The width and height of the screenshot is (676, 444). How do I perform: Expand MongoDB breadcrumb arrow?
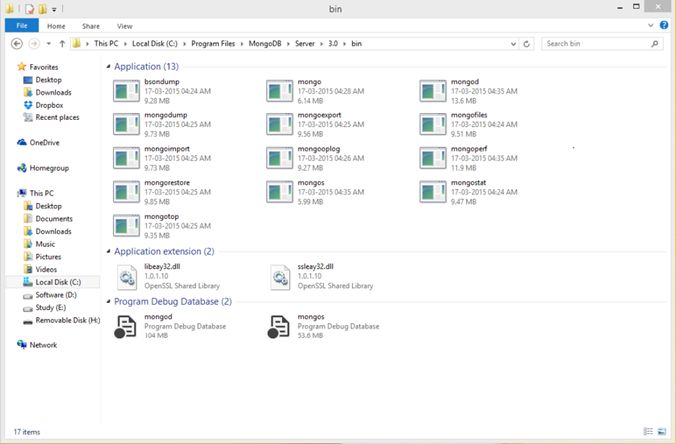tap(288, 44)
